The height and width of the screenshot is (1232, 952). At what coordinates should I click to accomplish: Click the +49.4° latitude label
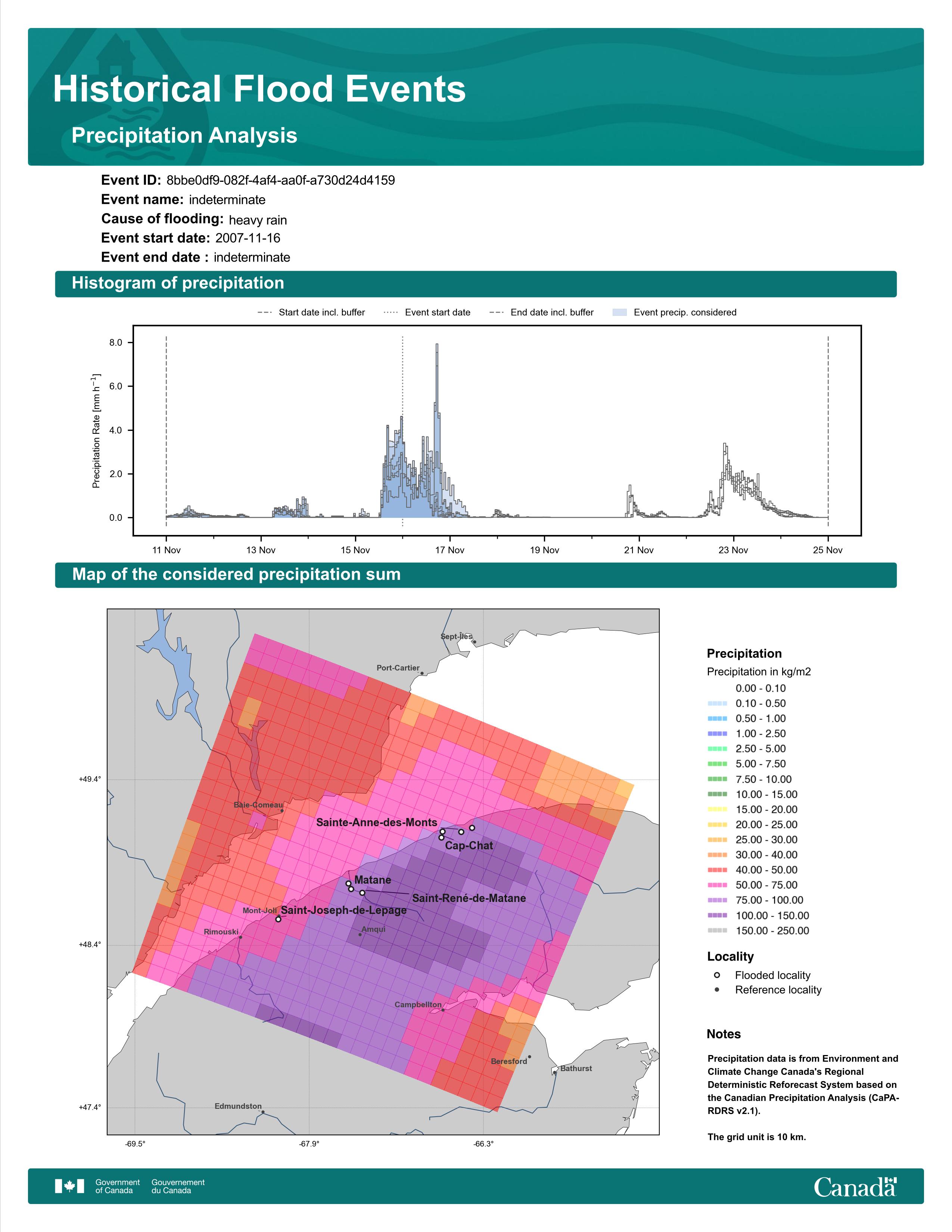[x=90, y=779]
